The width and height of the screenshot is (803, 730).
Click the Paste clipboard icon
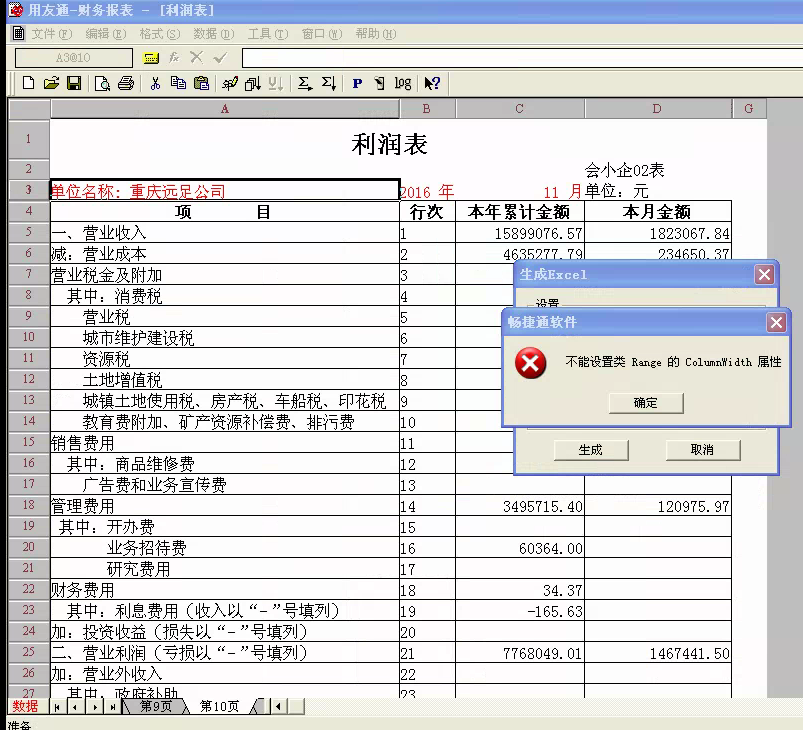click(x=202, y=83)
